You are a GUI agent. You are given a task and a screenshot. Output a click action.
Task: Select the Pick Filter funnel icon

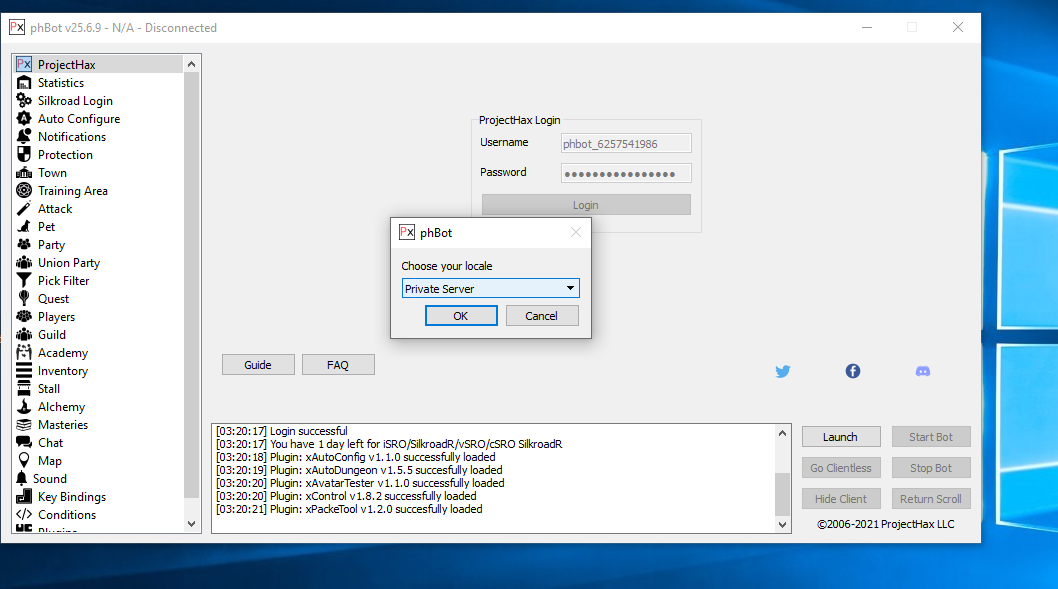pyautogui.click(x=24, y=281)
